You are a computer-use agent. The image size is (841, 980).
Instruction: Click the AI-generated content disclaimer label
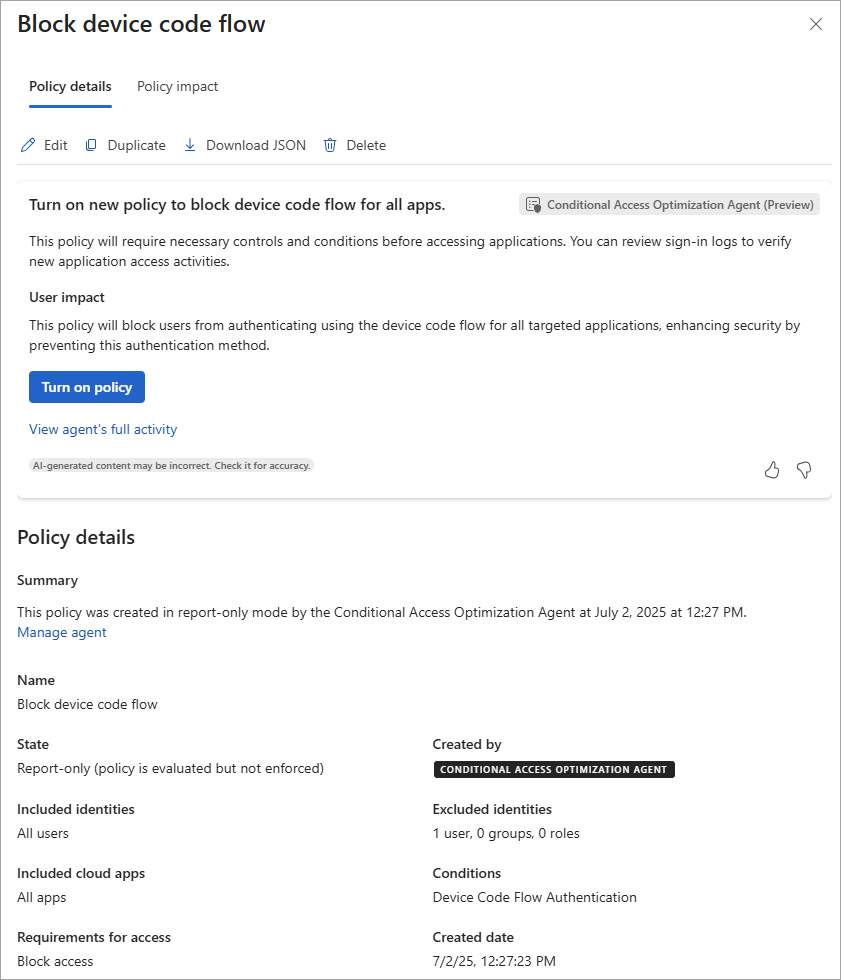(x=171, y=466)
